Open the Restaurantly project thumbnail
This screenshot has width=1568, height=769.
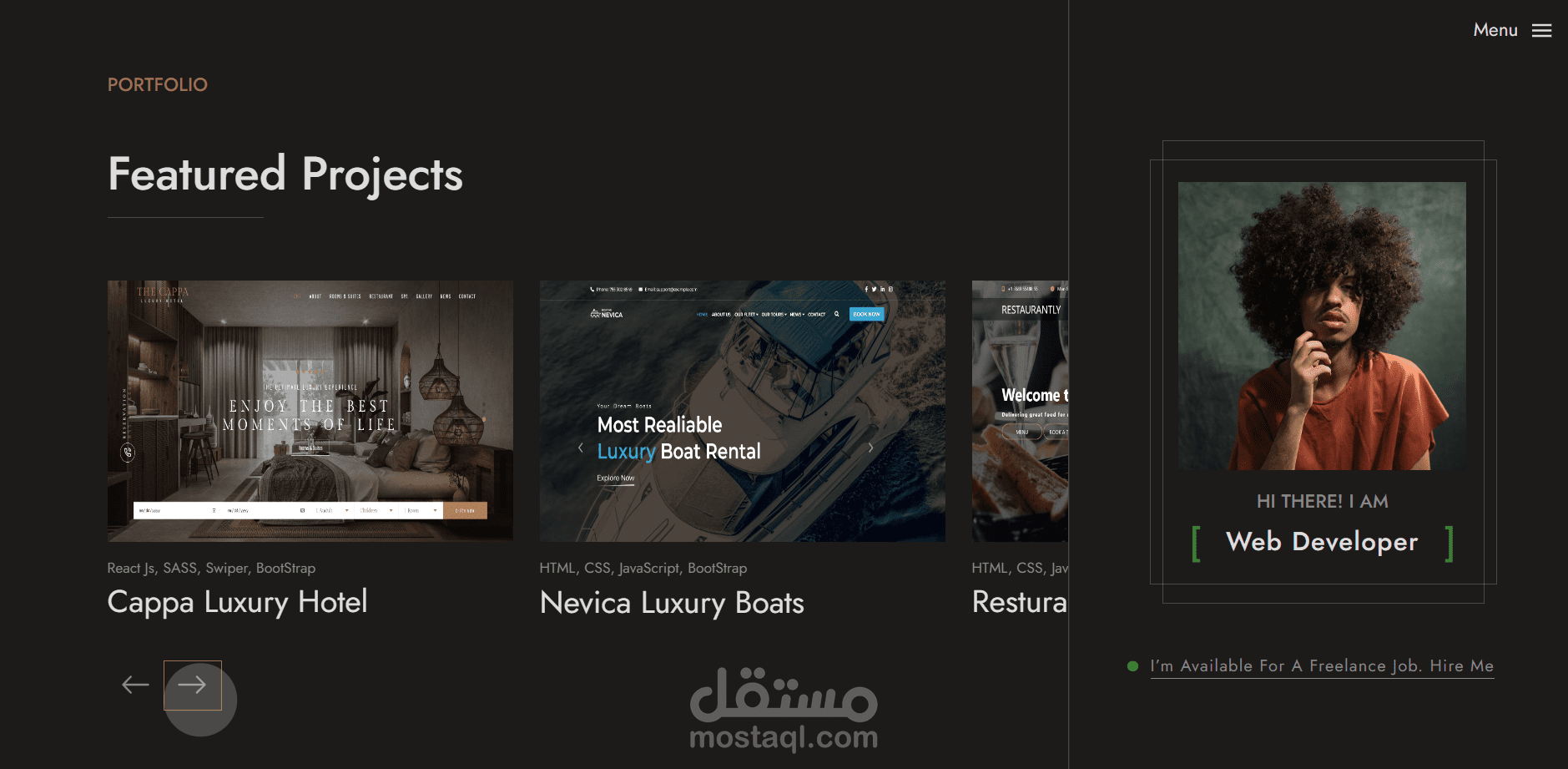(x=1020, y=411)
